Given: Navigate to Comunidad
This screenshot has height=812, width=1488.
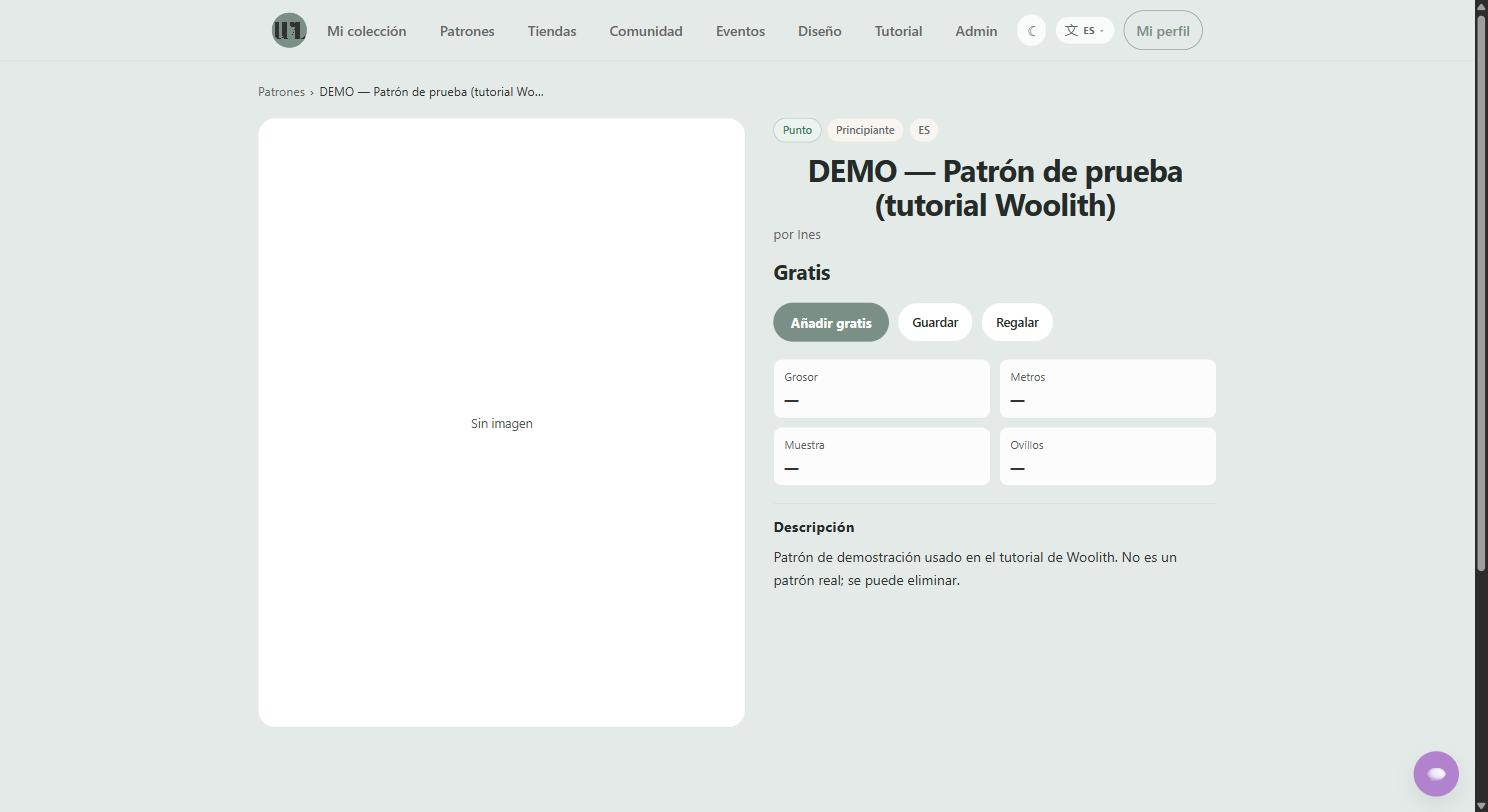Looking at the screenshot, I should (x=646, y=31).
